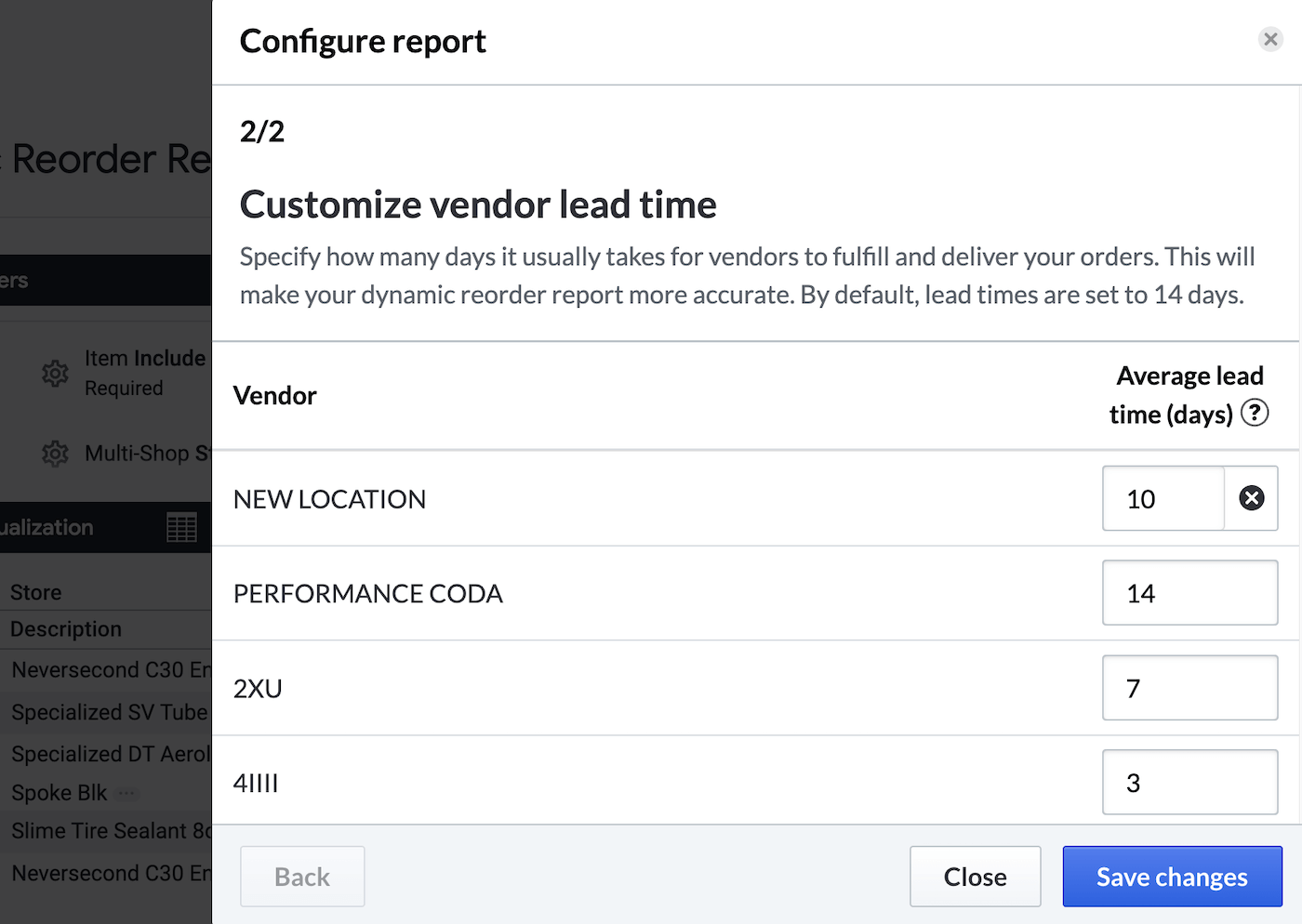Viewport: 1302px width, 924px height.
Task: Select the Store column header
Action: pos(36,592)
